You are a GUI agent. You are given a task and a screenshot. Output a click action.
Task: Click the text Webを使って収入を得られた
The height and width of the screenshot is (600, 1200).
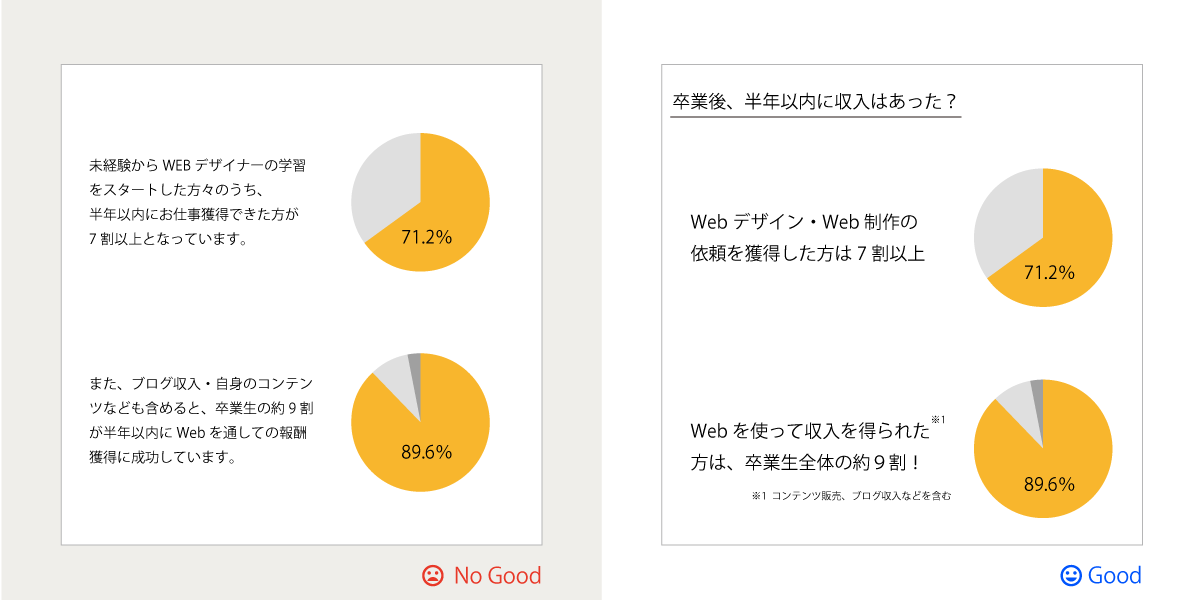[x=810, y=431]
